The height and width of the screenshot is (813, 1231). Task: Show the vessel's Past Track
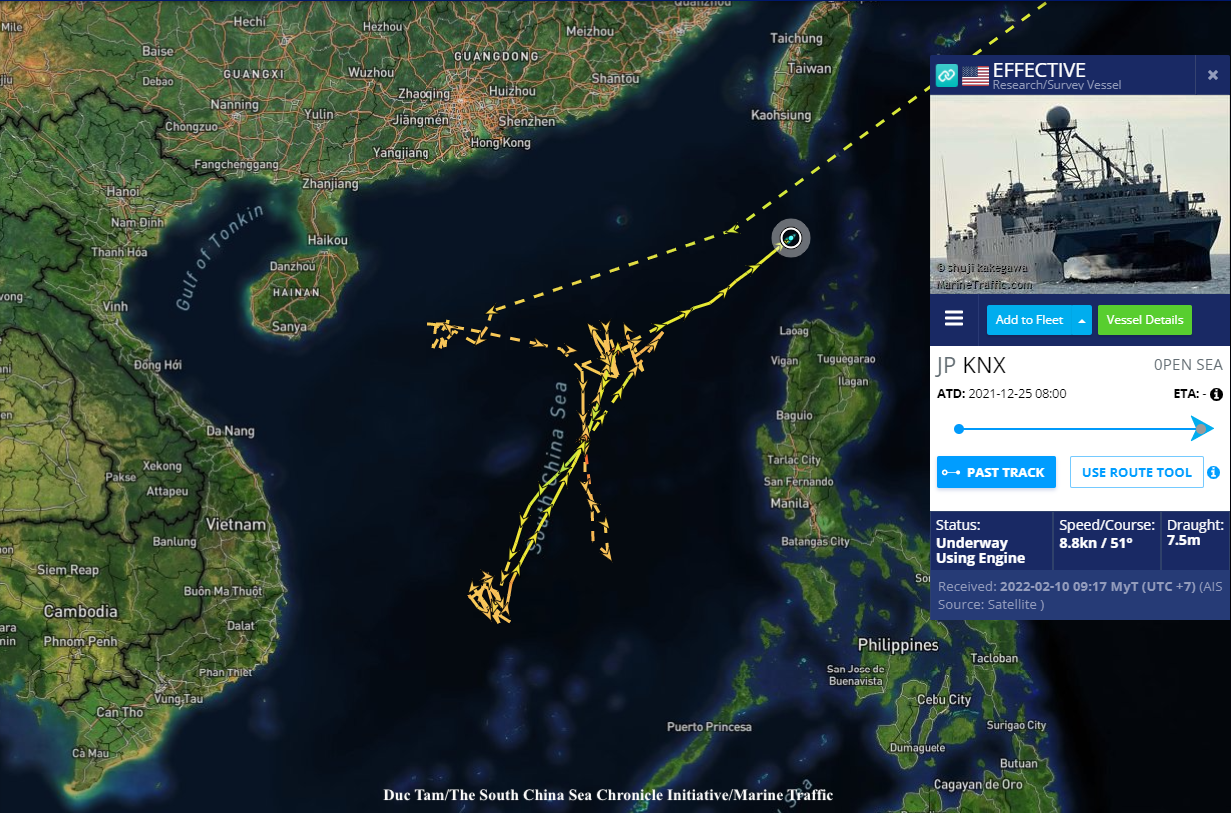(x=996, y=472)
